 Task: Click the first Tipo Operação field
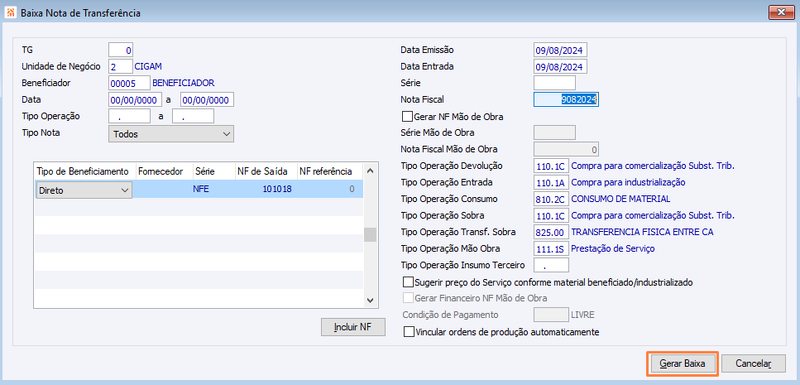click(x=129, y=116)
